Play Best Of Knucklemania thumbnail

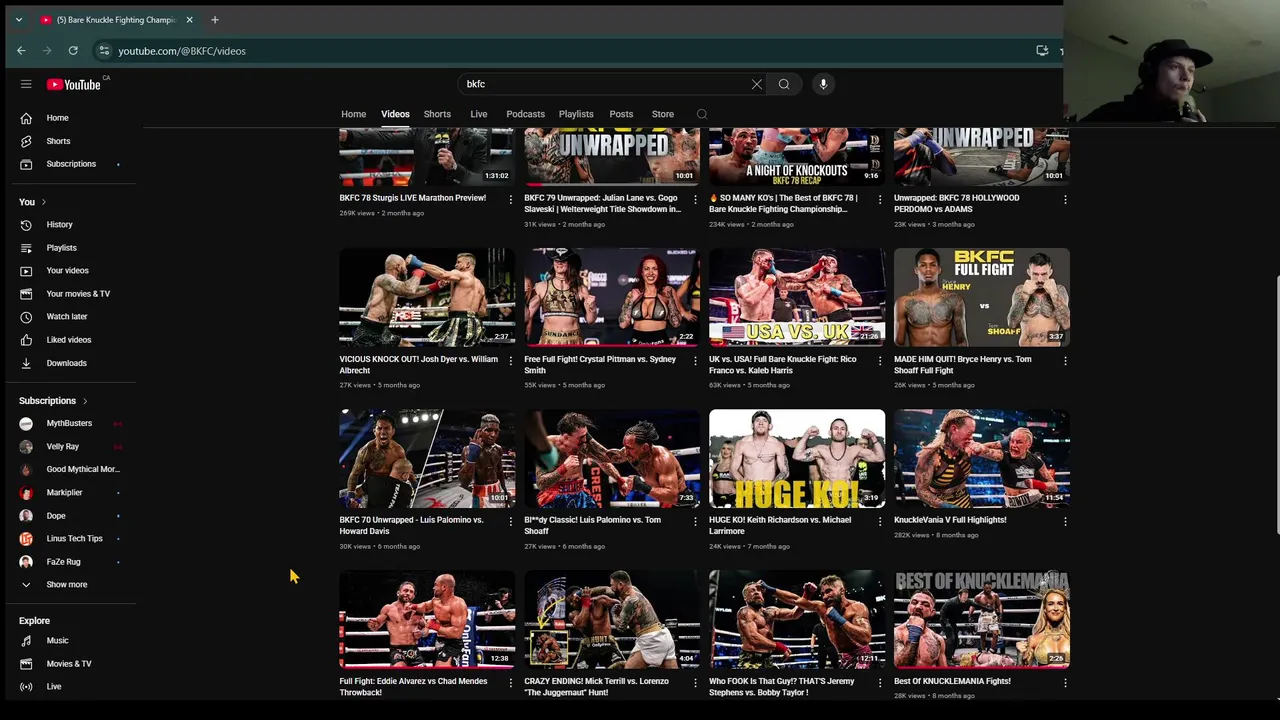982,619
